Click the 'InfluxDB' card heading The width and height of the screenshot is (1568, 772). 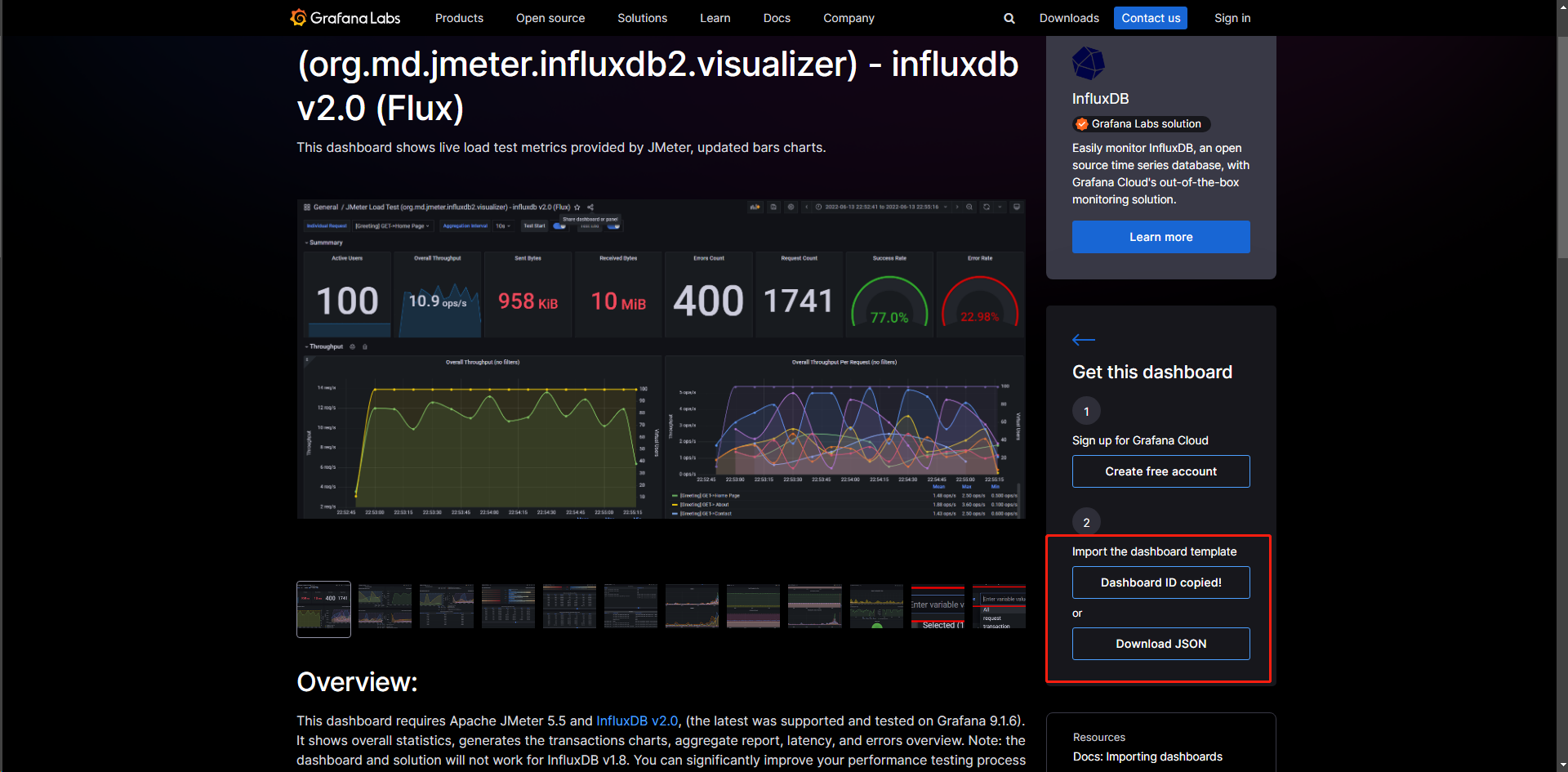tap(1100, 99)
